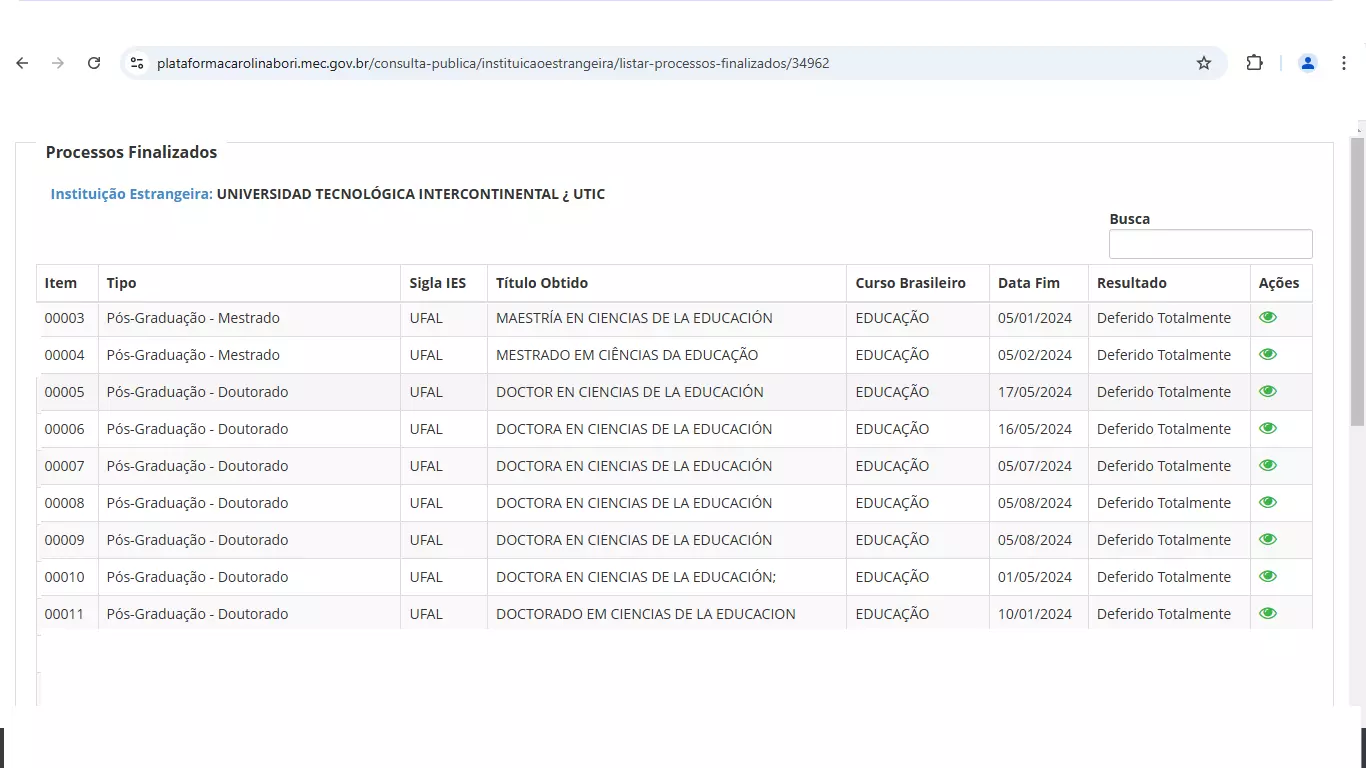Click the Processos Finalizados heading
1366x768 pixels.
coord(131,152)
